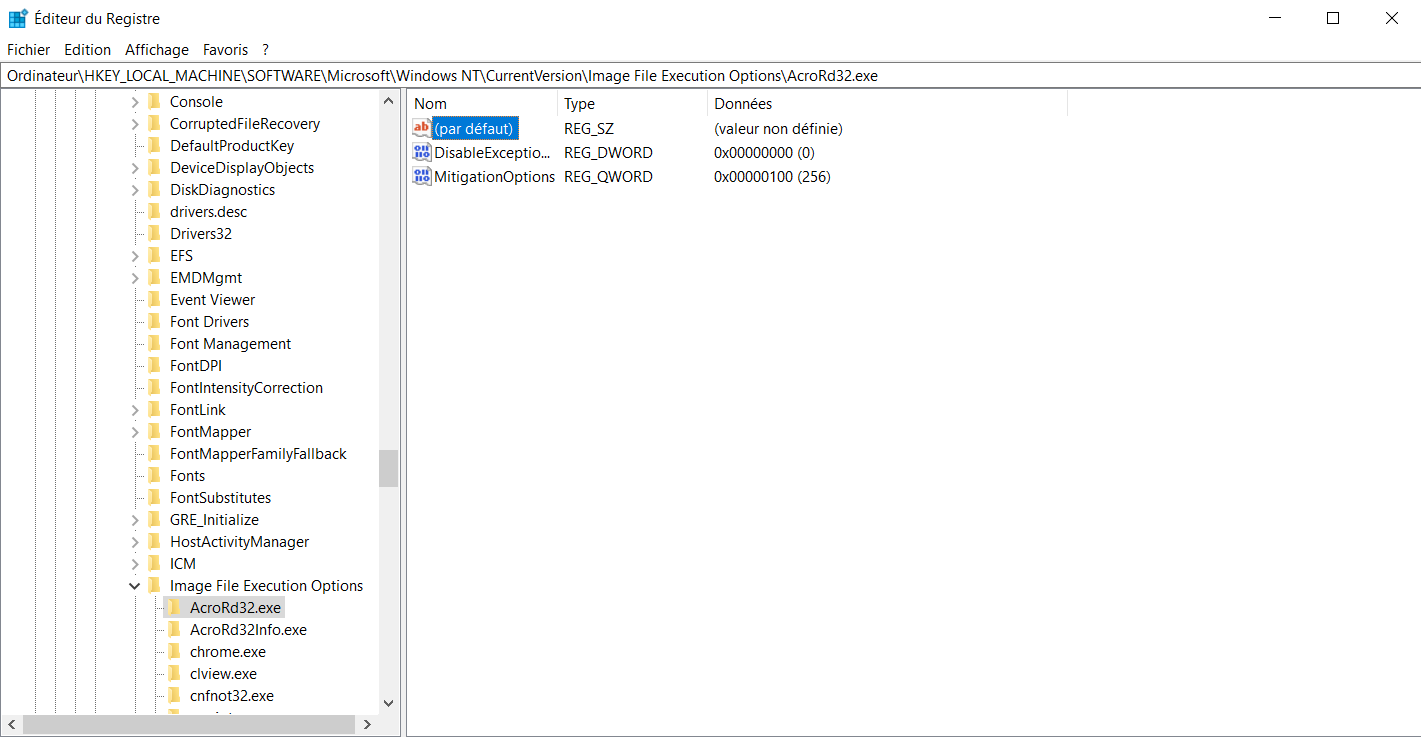Expand the DeviceDisplayObjects key
This screenshot has height=737, width=1421.
pos(135,168)
